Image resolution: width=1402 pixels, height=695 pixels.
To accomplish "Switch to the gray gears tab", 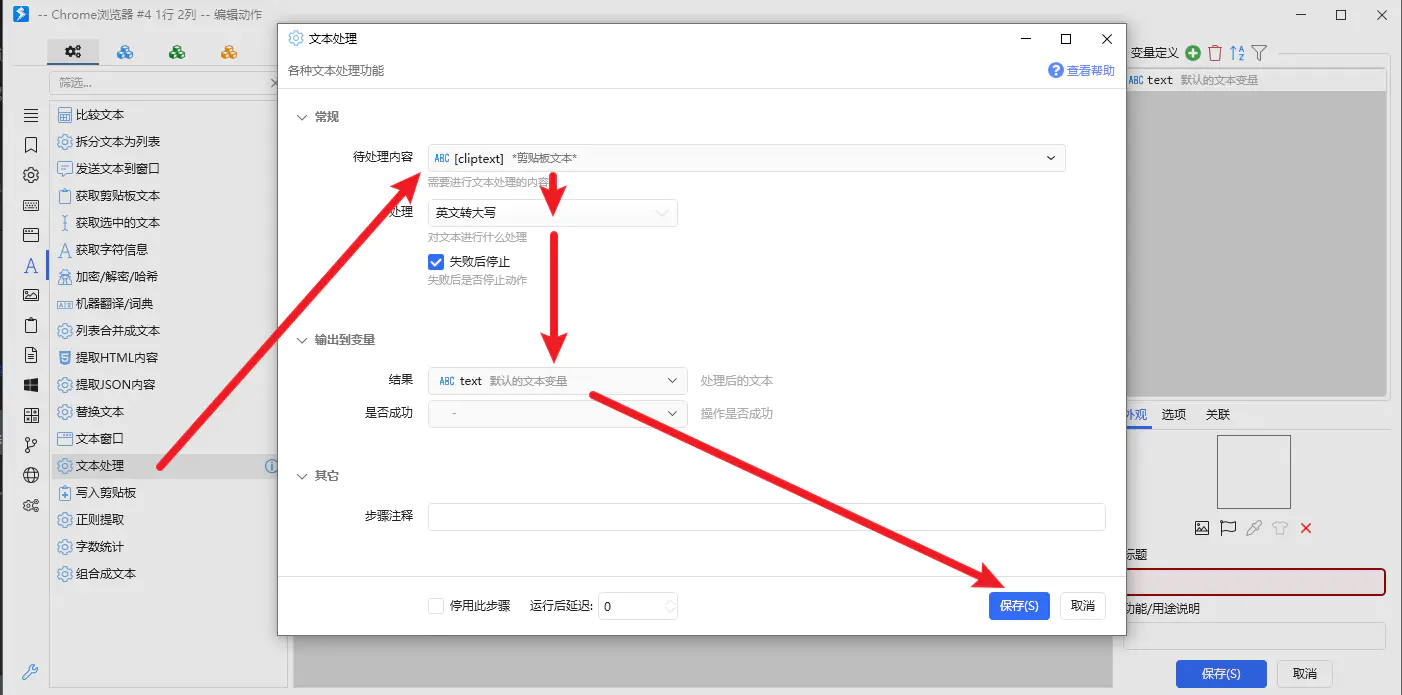I will 73,52.
